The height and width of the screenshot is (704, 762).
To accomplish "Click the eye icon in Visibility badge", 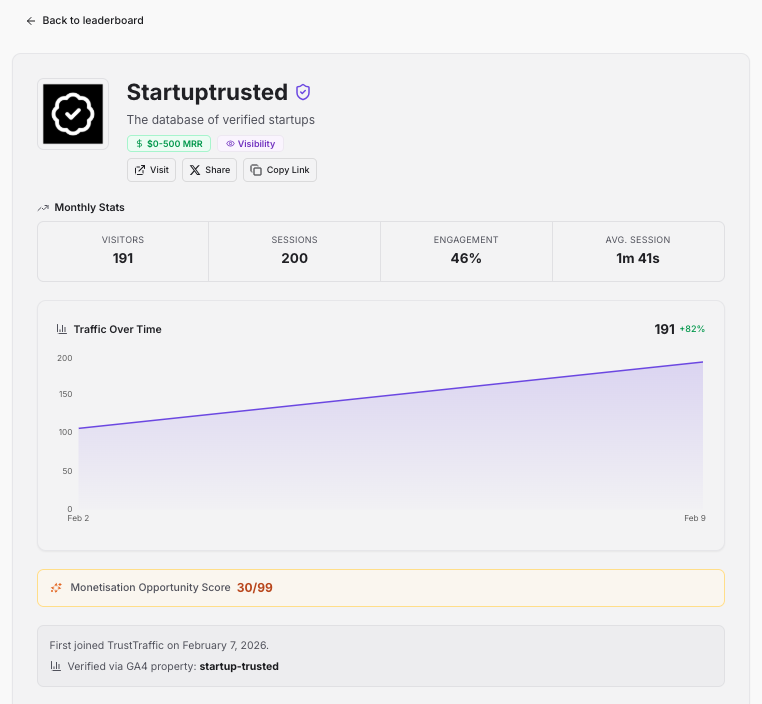I will [x=230, y=144].
